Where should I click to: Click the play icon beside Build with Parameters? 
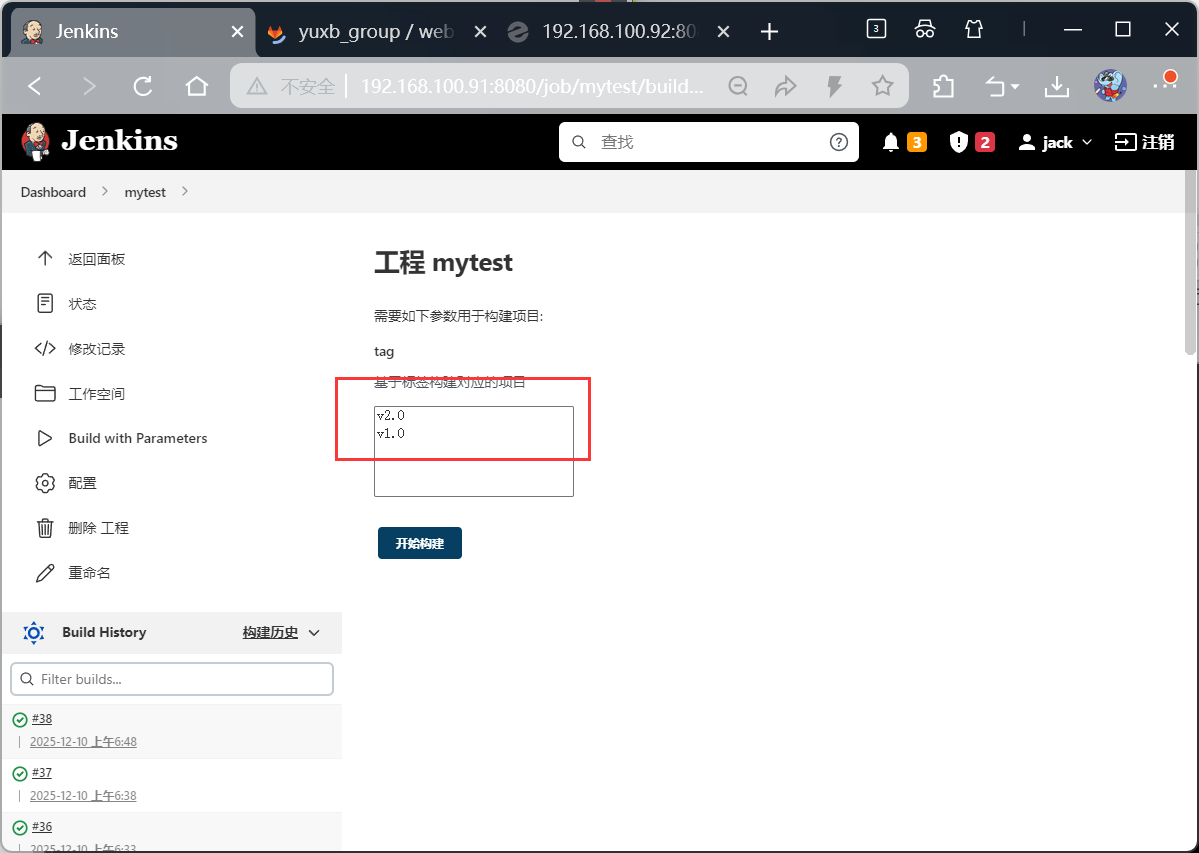coord(45,438)
